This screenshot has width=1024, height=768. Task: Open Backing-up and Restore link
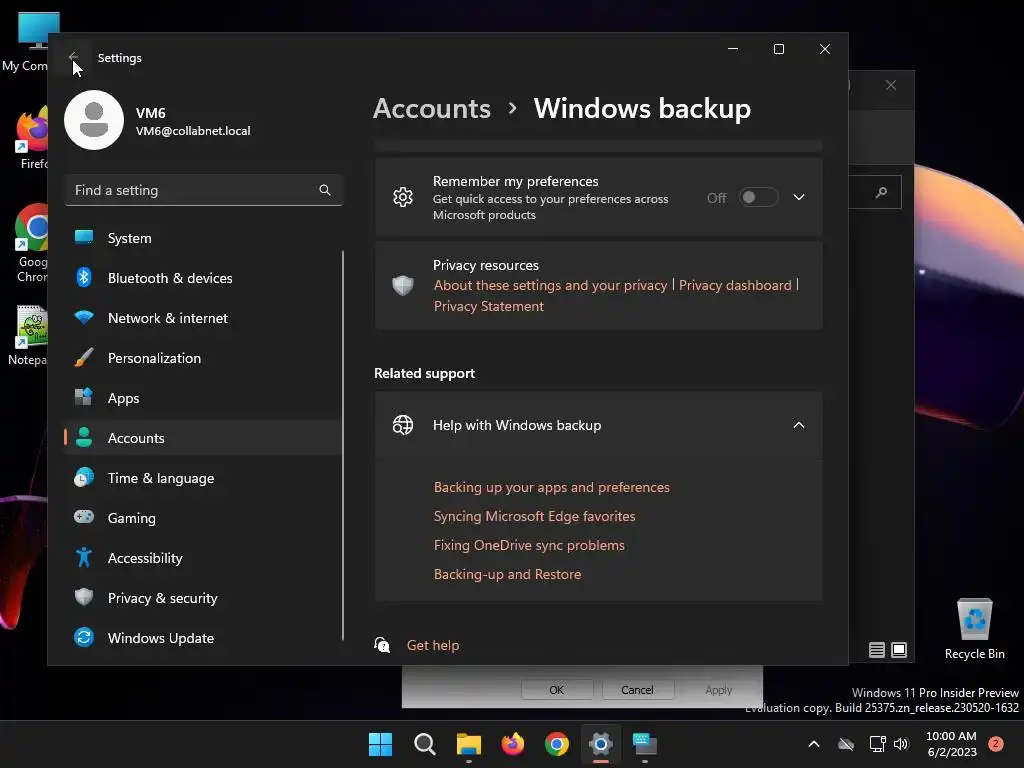click(507, 574)
